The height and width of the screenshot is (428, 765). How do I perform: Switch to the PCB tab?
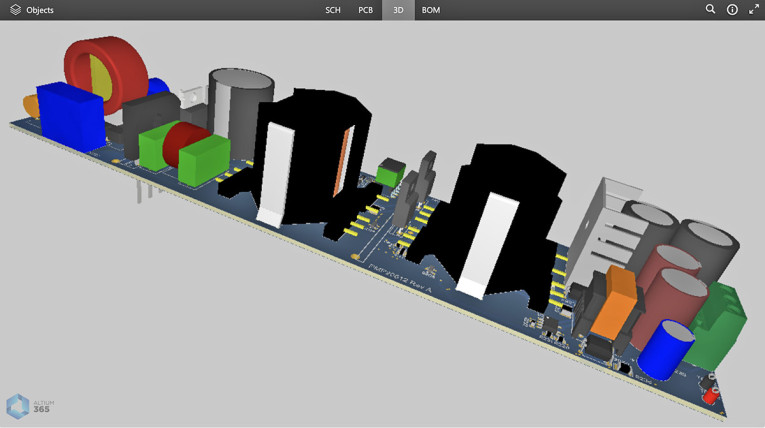click(366, 10)
